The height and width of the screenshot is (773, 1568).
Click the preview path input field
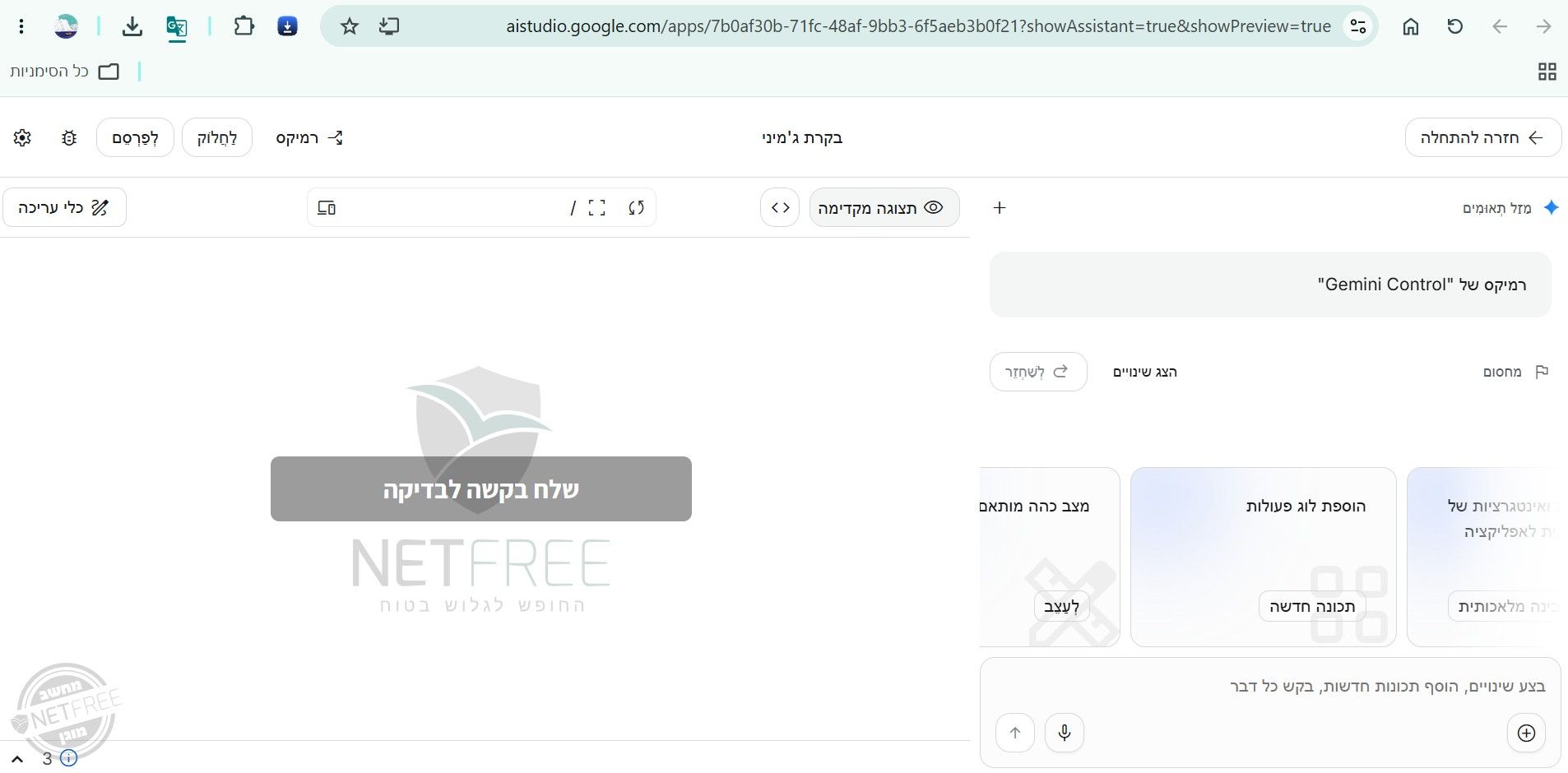457,207
